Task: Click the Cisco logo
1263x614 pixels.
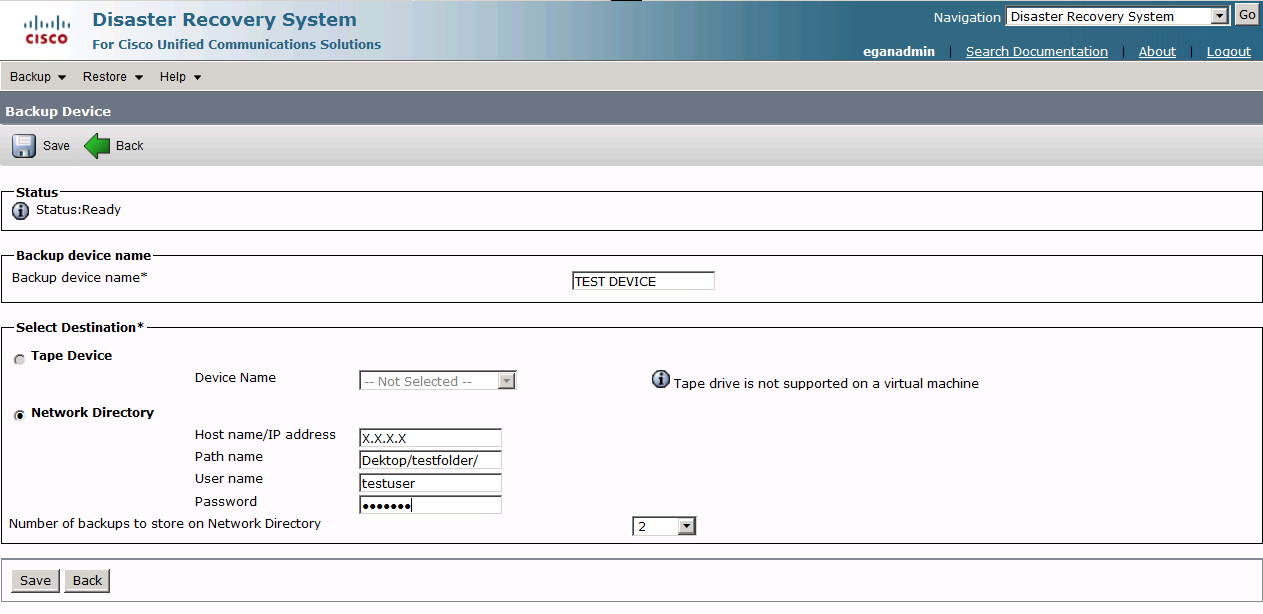Action: coord(46,30)
